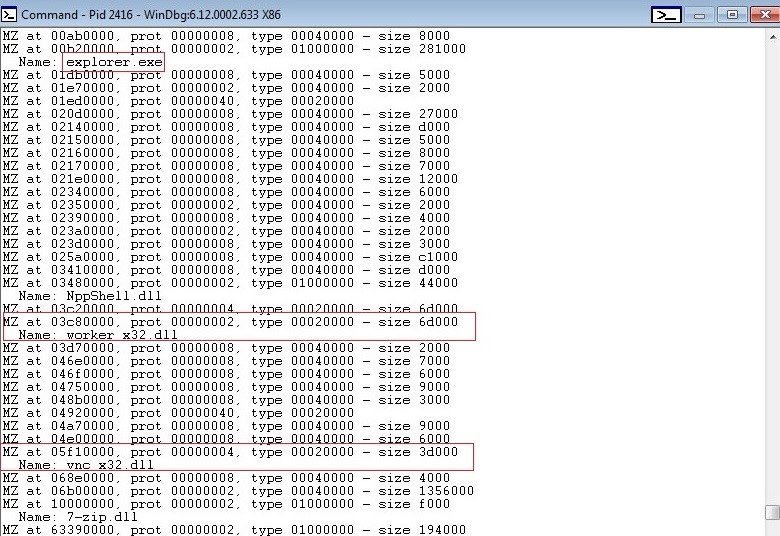Minimize the WinDbg Command window

(699, 15)
